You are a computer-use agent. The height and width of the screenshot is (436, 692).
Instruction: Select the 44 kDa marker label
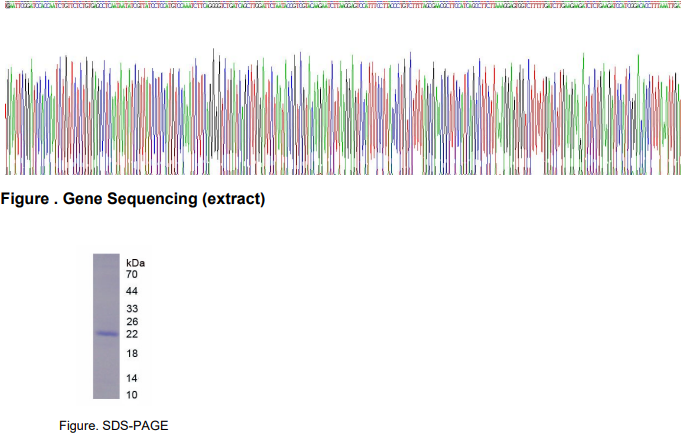(132, 291)
